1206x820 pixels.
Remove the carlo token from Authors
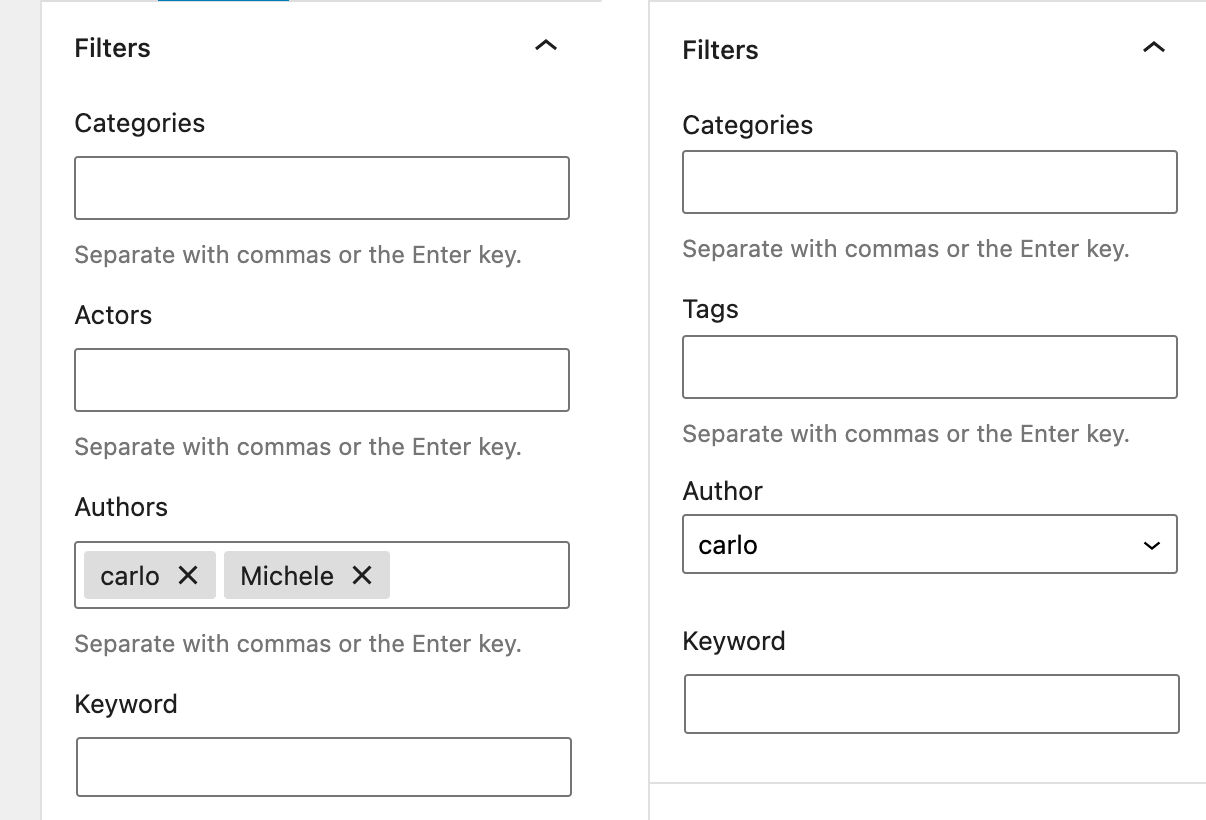188,575
